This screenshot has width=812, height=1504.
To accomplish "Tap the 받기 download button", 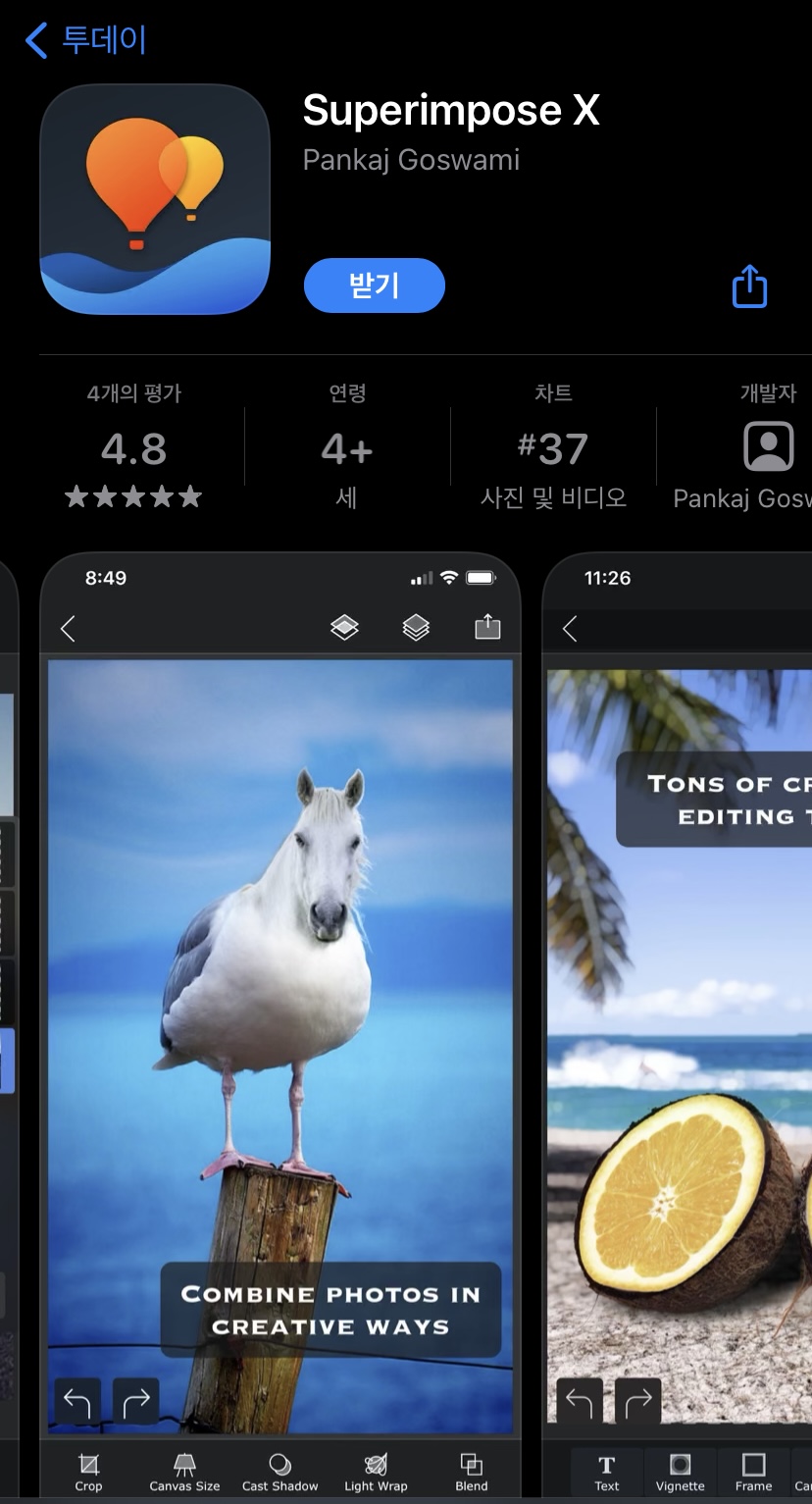I will 375,285.
